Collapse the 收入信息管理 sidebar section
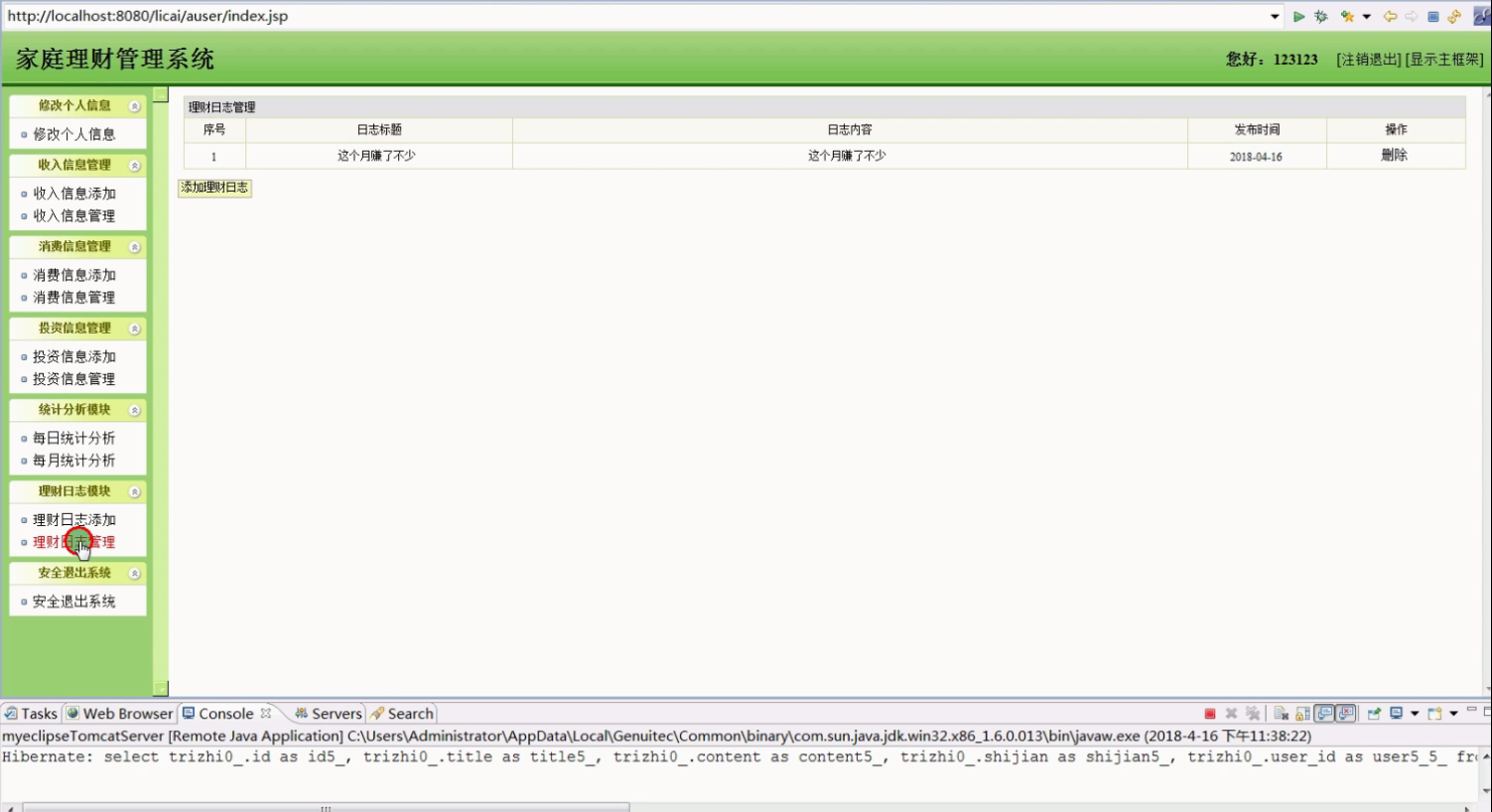This screenshot has width=1492, height=812. pyautogui.click(x=135, y=166)
